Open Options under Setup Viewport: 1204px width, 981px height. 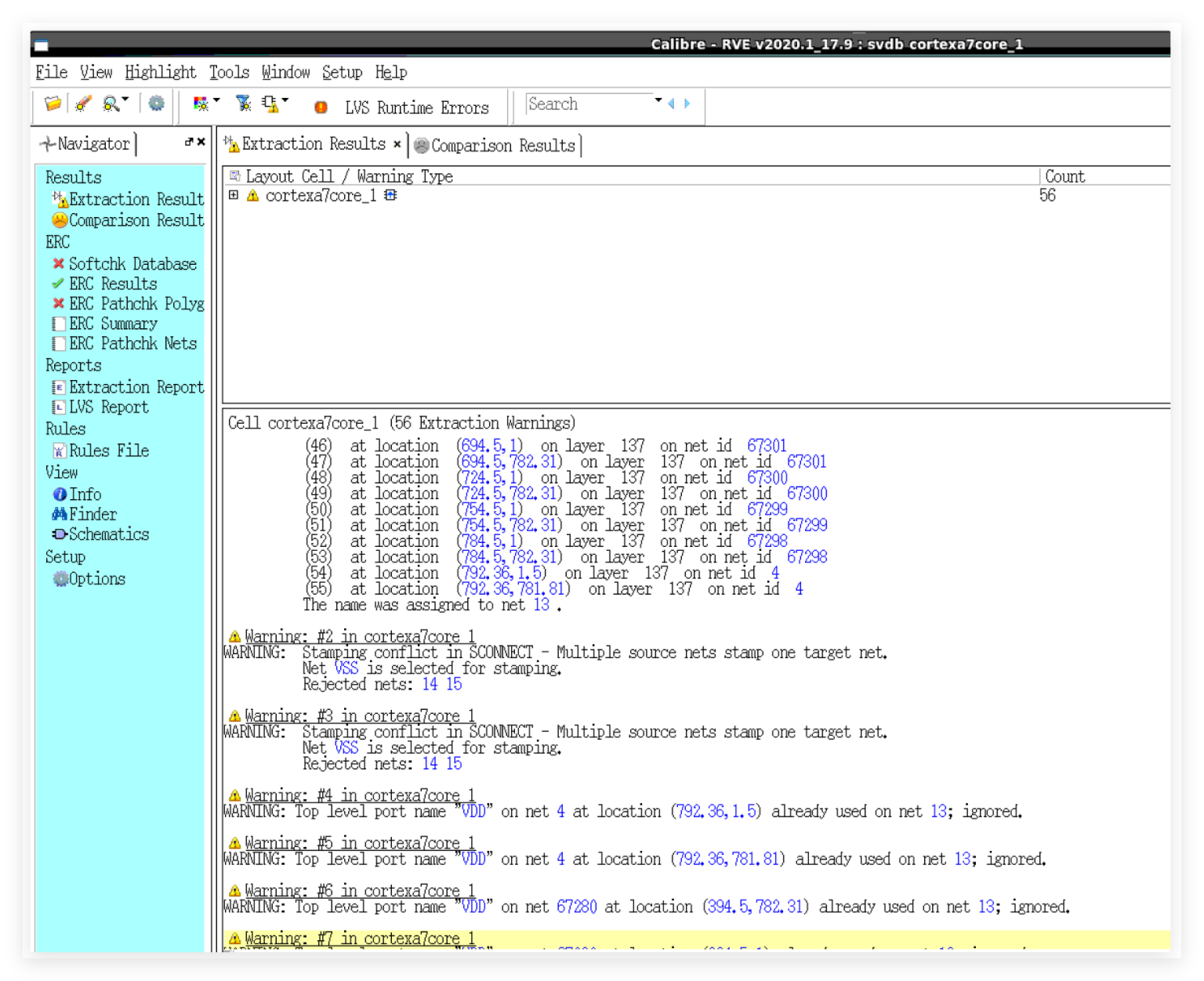click(89, 579)
